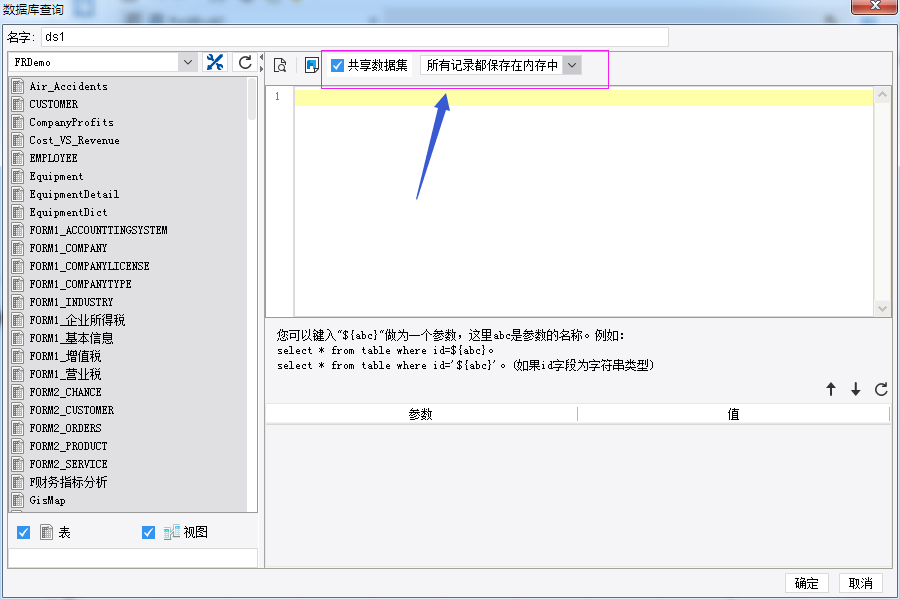Image resolution: width=900 pixels, height=600 pixels.
Task: Select the CompanyProfits table
Action: pyautogui.click(x=71, y=122)
